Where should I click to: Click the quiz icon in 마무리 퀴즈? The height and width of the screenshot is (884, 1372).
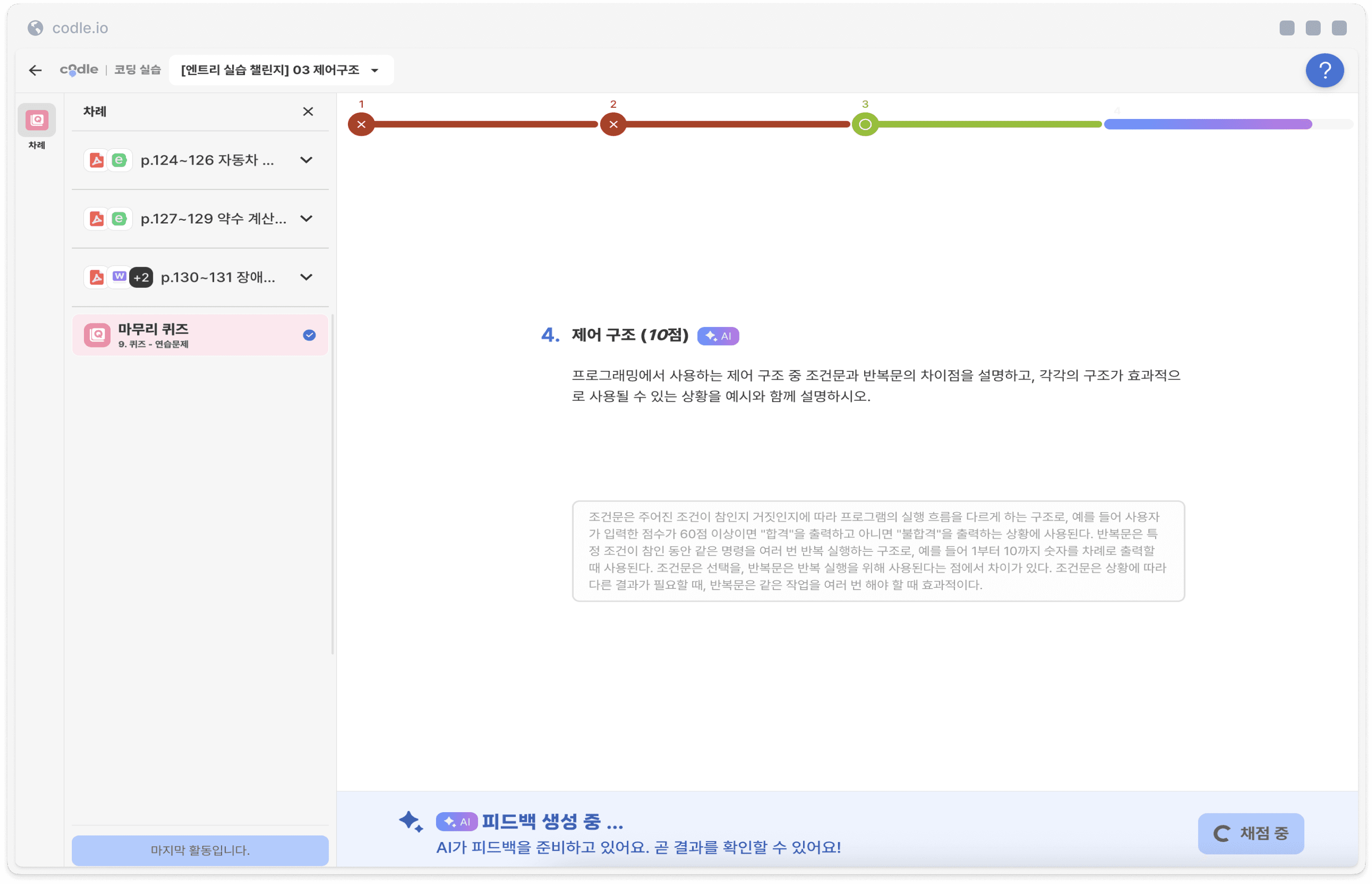[97, 334]
